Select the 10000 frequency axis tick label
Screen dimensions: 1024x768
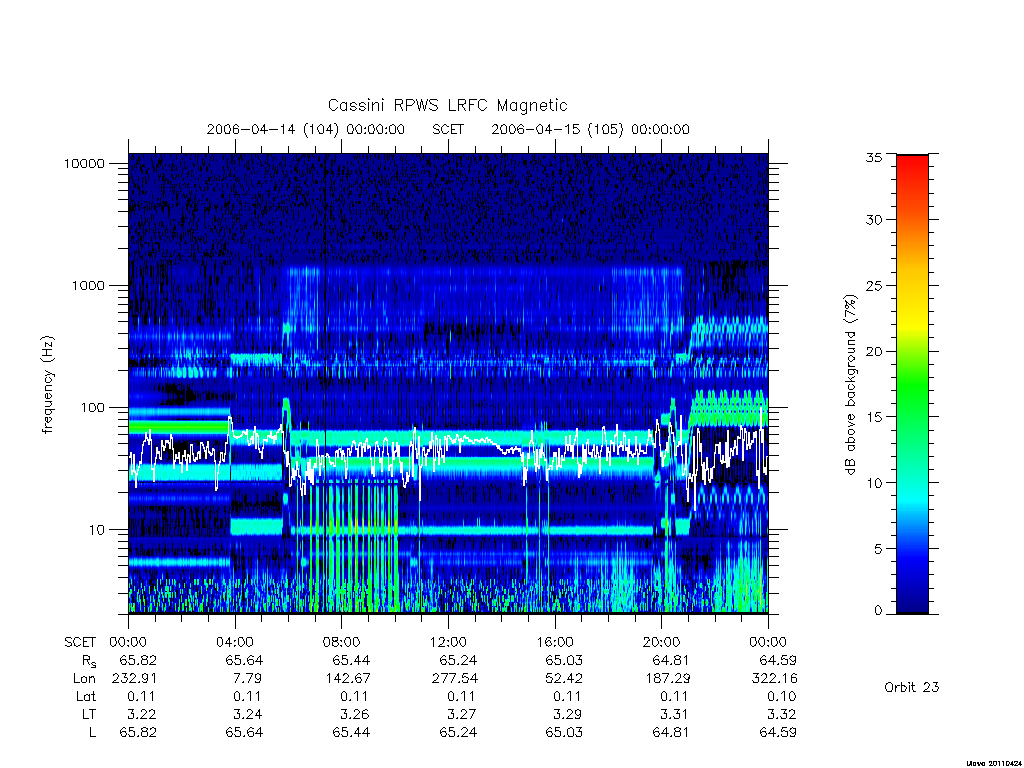pyautogui.click(x=84, y=163)
